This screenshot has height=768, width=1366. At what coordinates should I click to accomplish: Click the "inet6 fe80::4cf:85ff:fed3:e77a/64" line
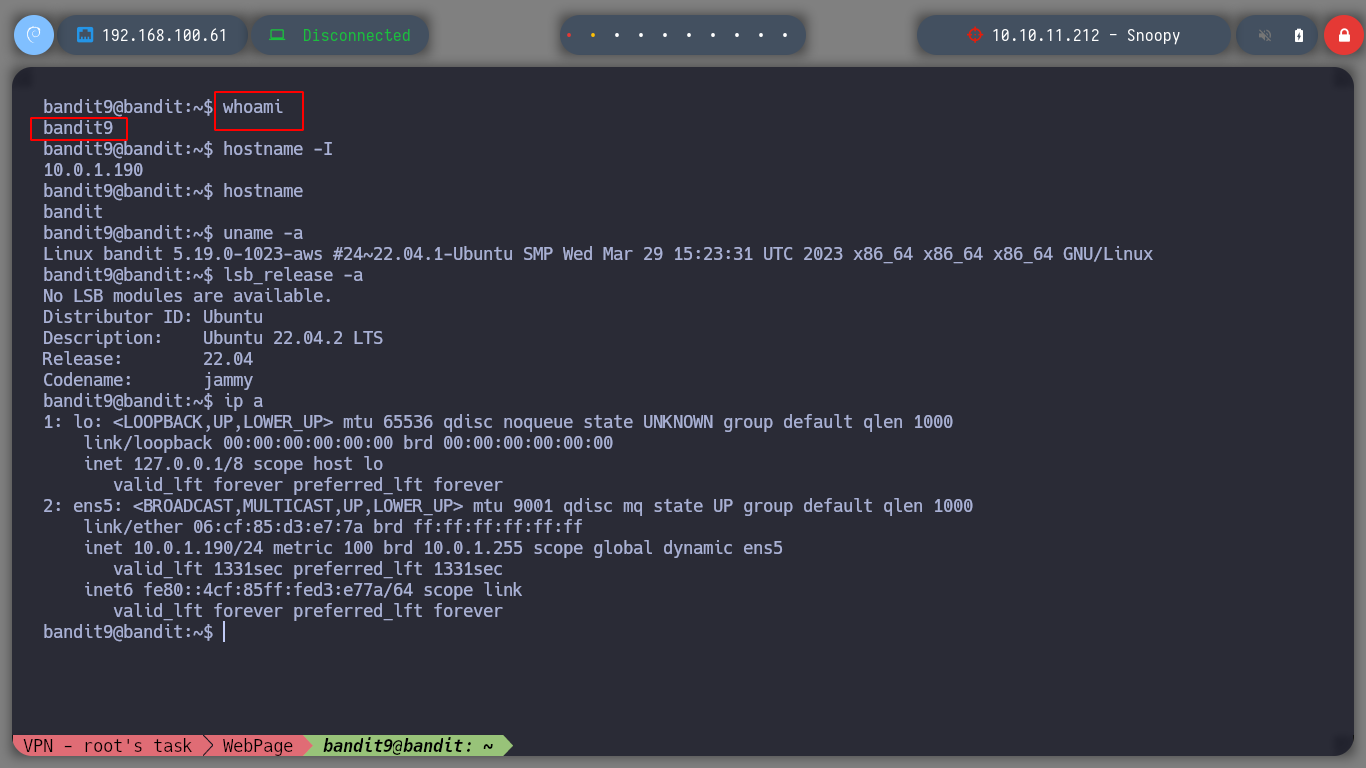303,590
